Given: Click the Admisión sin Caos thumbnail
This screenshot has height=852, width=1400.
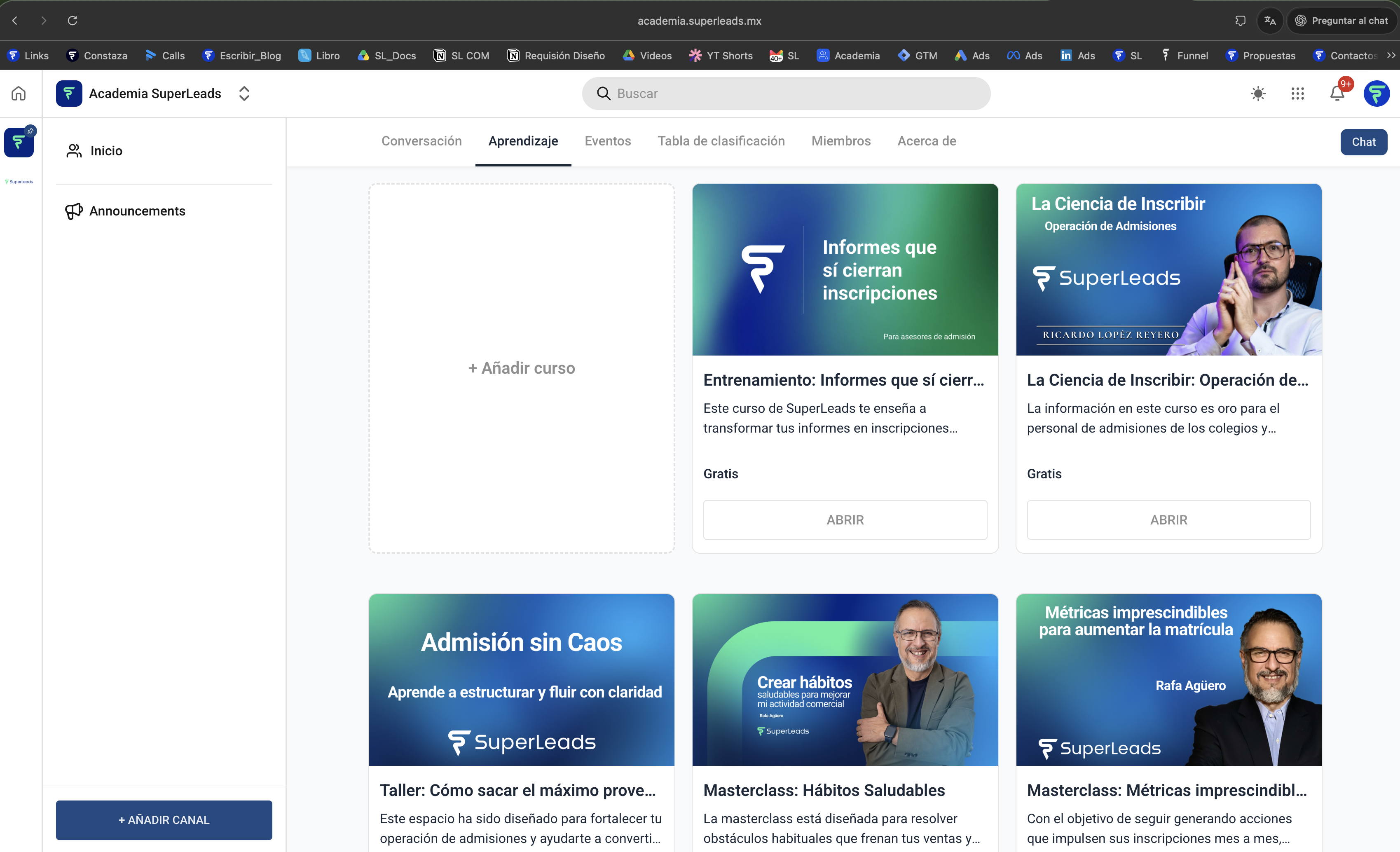Looking at the screenshot, I should point(522,680).
